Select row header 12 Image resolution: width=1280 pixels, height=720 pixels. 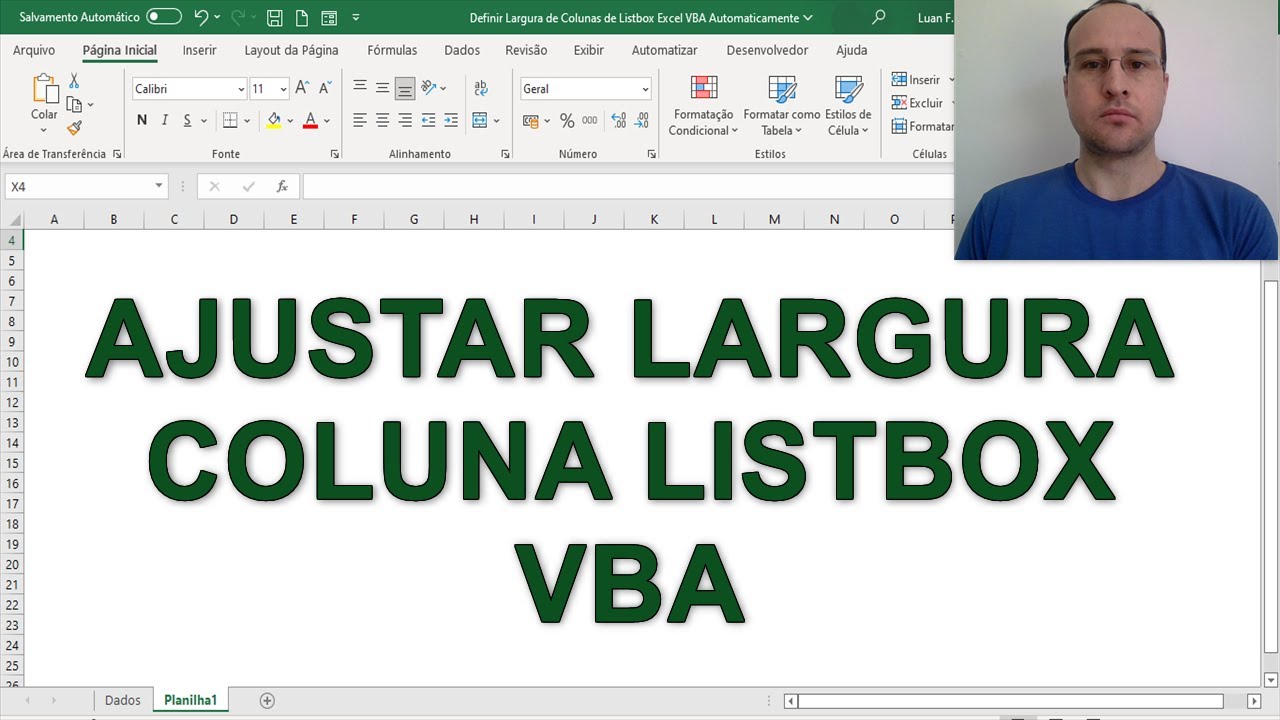pyautogui.click(x=11, y=402)
